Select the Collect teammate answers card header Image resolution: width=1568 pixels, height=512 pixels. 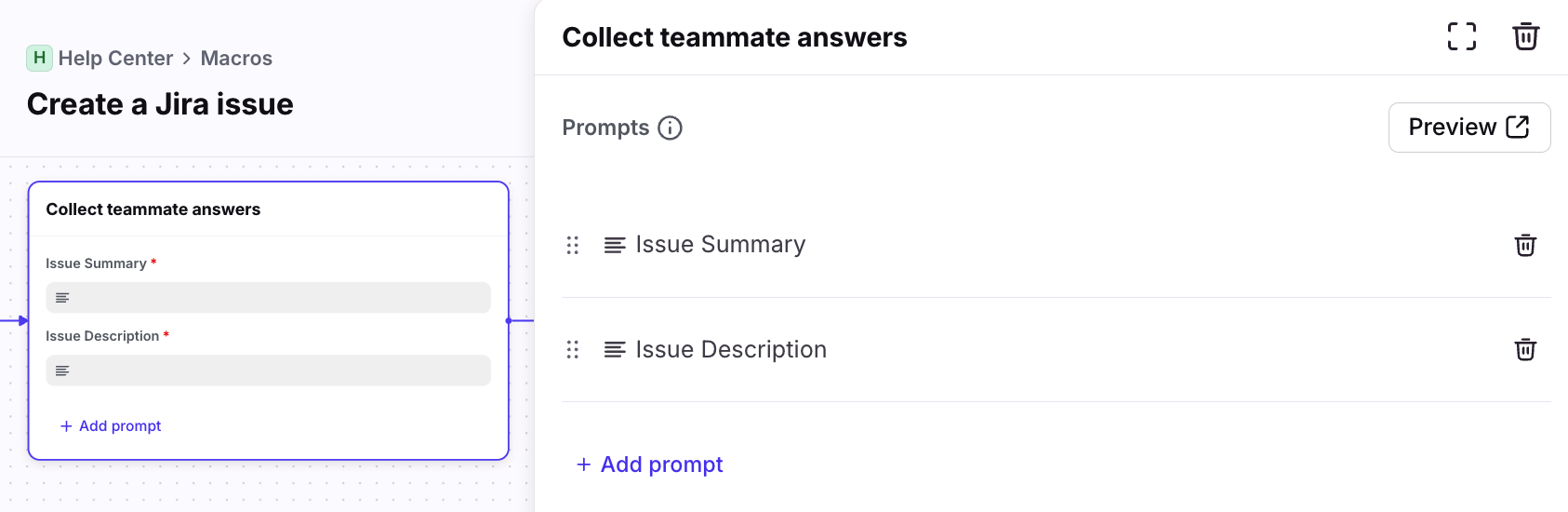coord(153,209)
